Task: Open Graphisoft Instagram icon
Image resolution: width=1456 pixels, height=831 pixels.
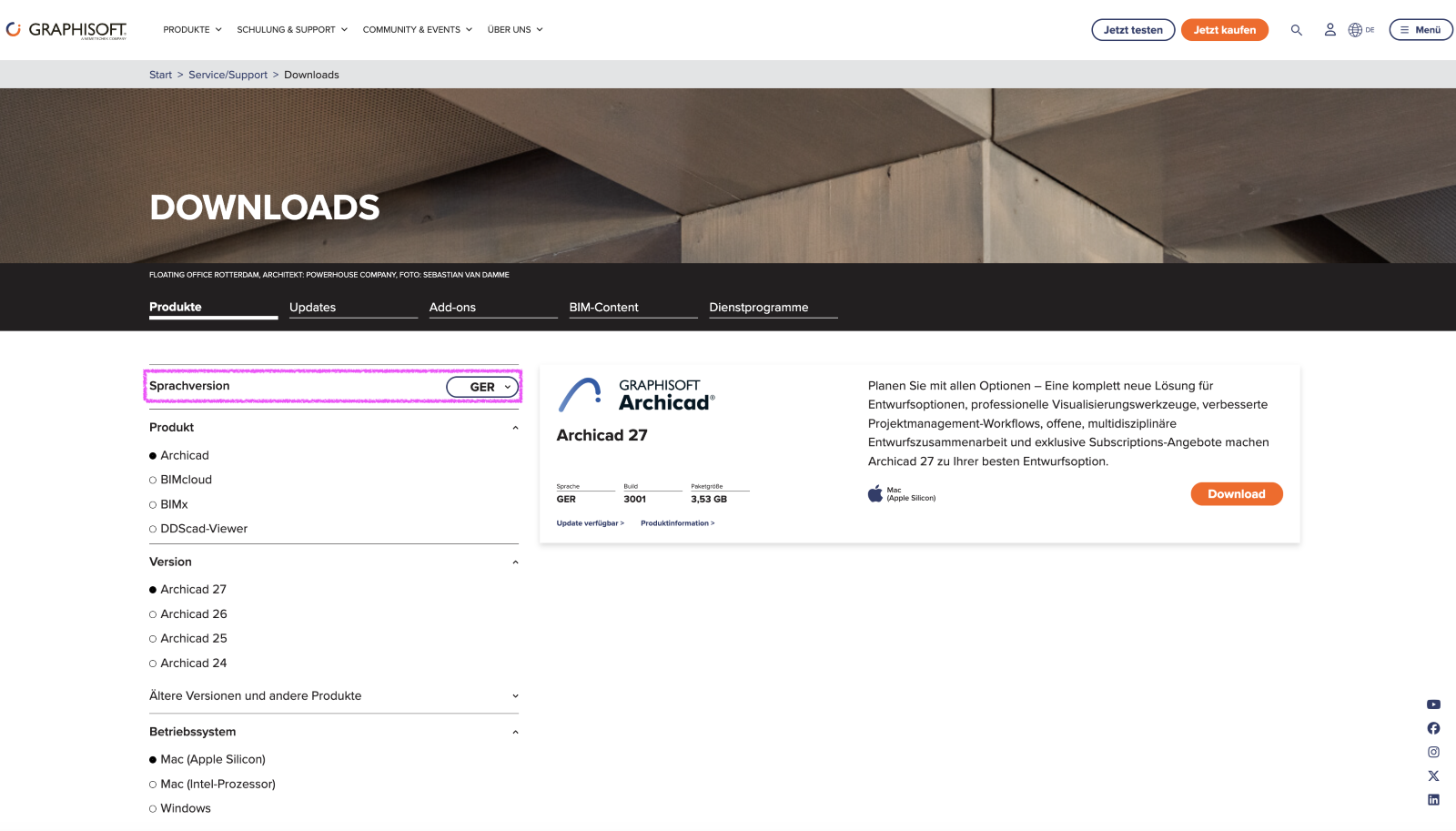Action: coord(1433,752)
